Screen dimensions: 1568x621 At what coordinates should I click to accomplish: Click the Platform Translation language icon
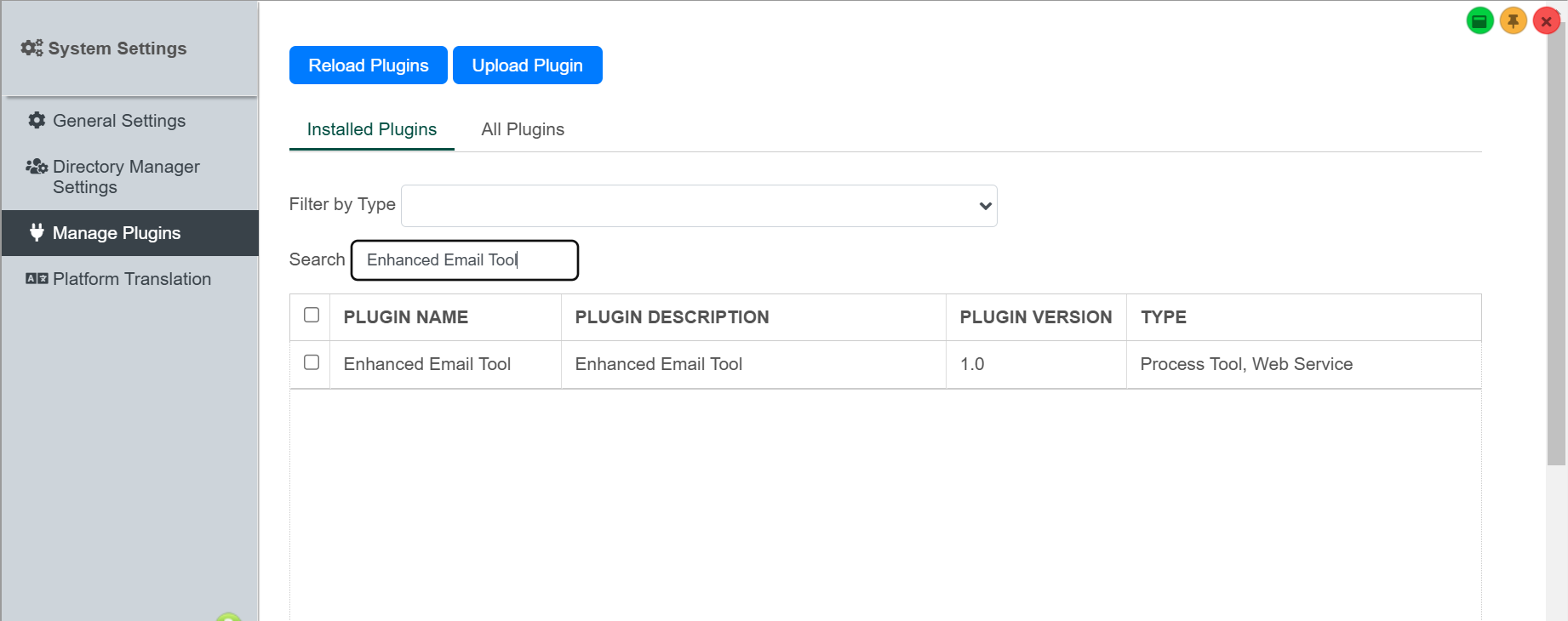[37, 279]
